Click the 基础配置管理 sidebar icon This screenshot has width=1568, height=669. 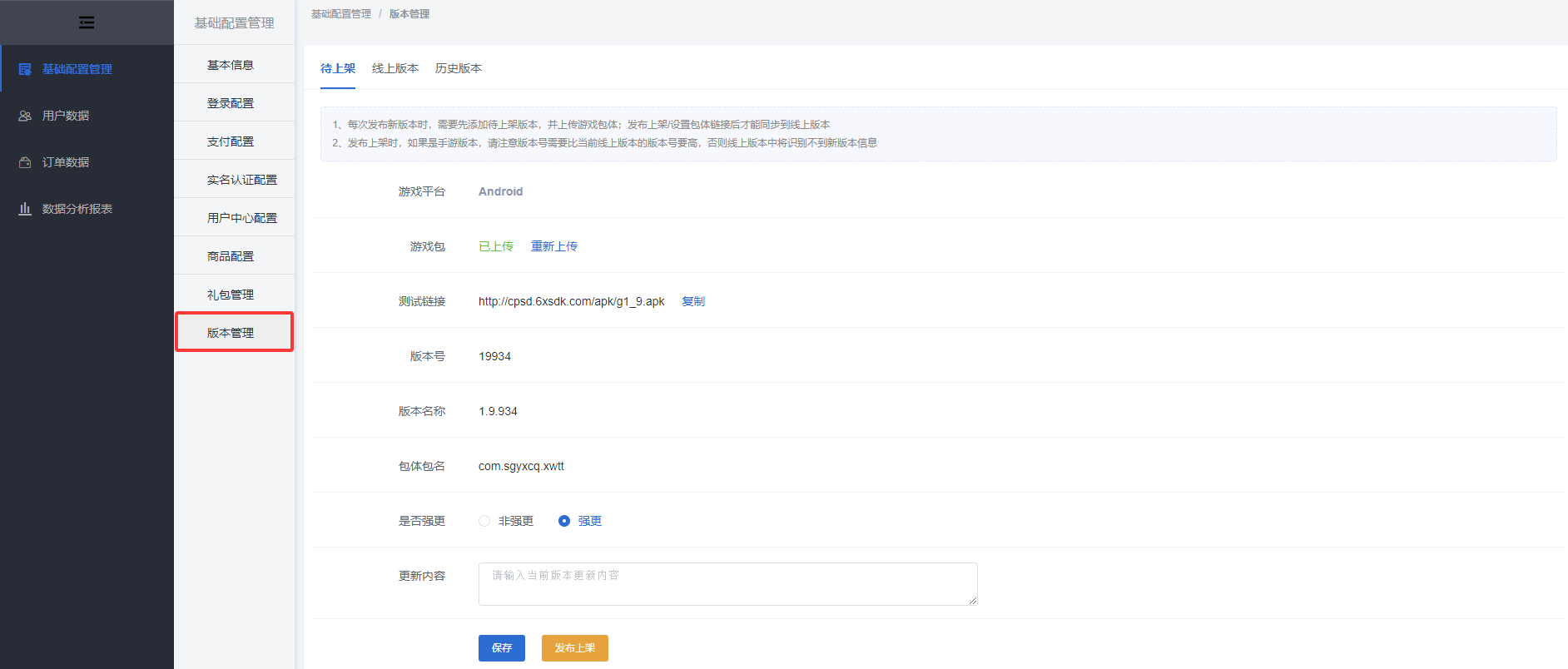tap(25, 69)
